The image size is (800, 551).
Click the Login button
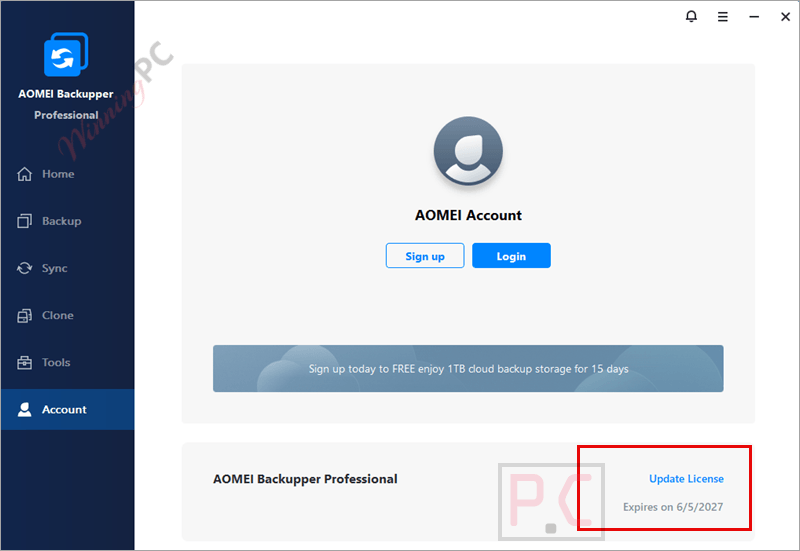click(x=511, y=256)
